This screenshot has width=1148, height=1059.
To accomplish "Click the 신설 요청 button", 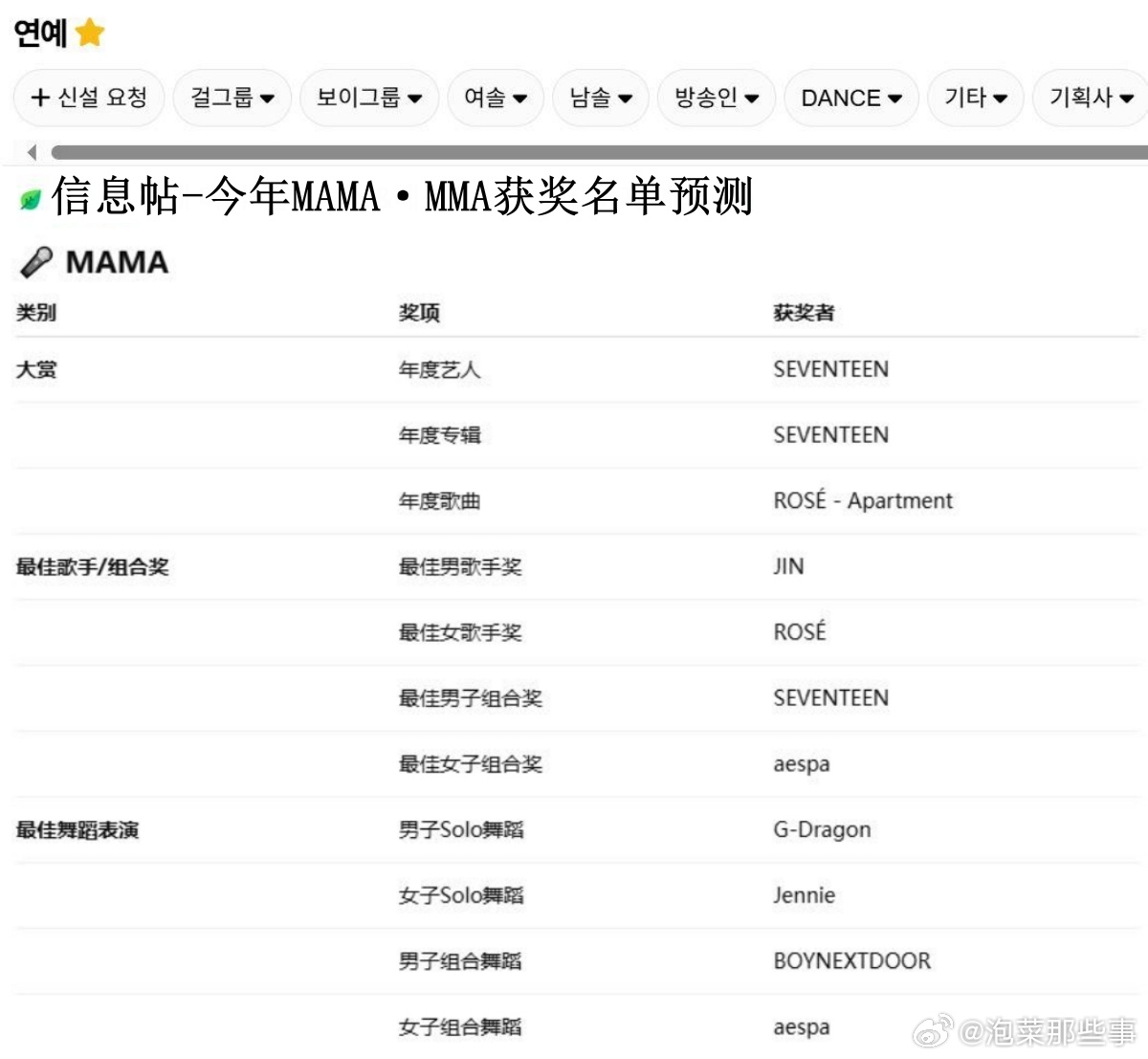I will pos(89,98).
